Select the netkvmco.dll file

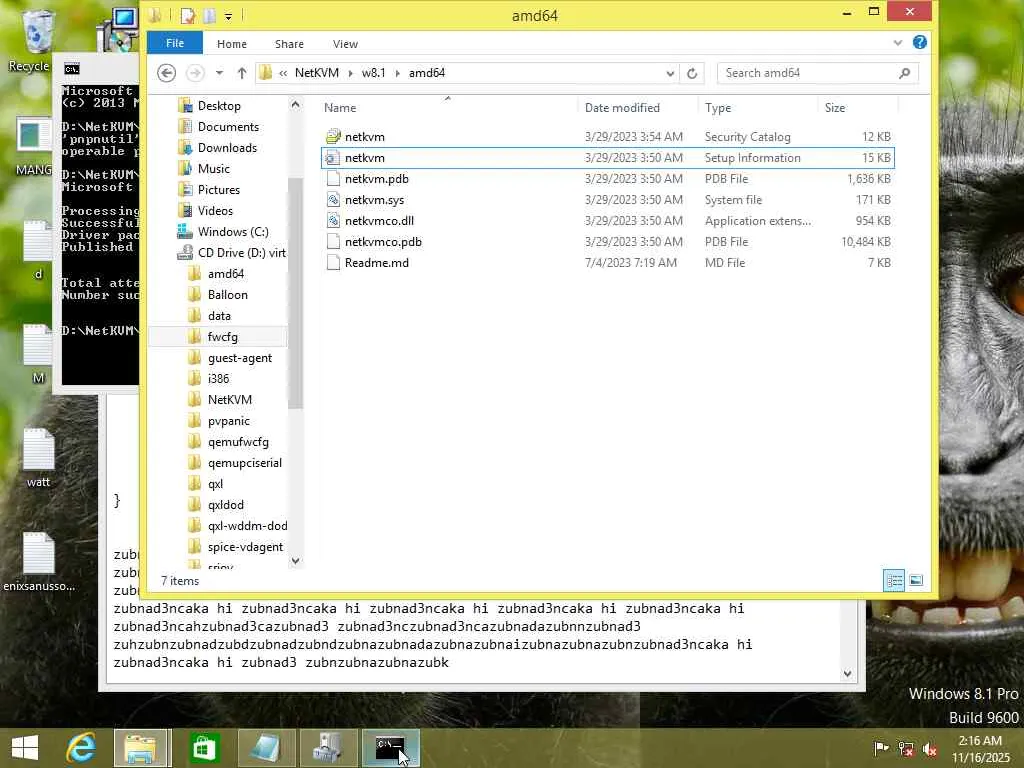click(607, 221)
